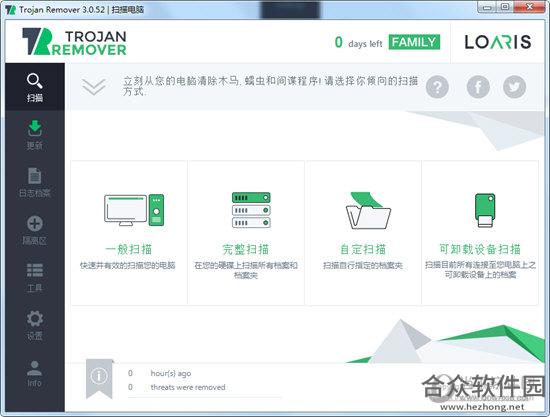Image resolution: width=550 pixels, height=417 pixels.
Task: Click the green FAMILY license badge
Action: 414,42
